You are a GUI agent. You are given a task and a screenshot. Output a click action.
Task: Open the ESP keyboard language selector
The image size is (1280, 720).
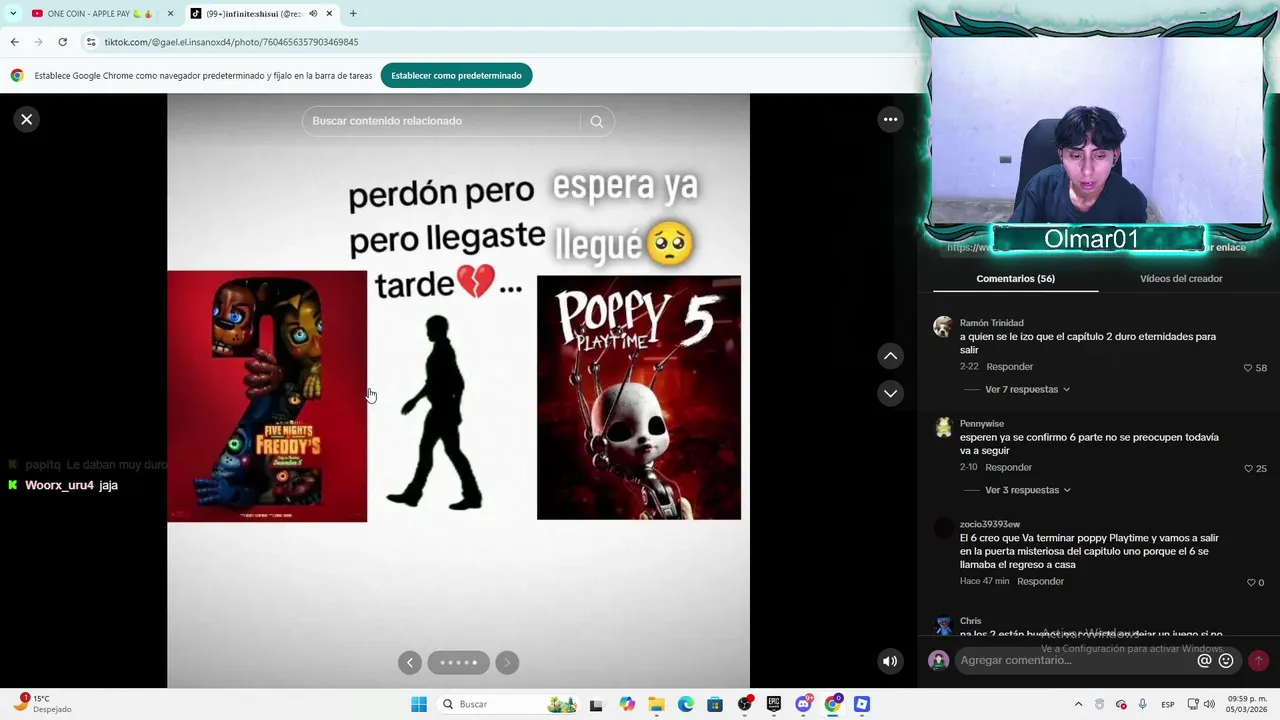tap(1167, 704)
